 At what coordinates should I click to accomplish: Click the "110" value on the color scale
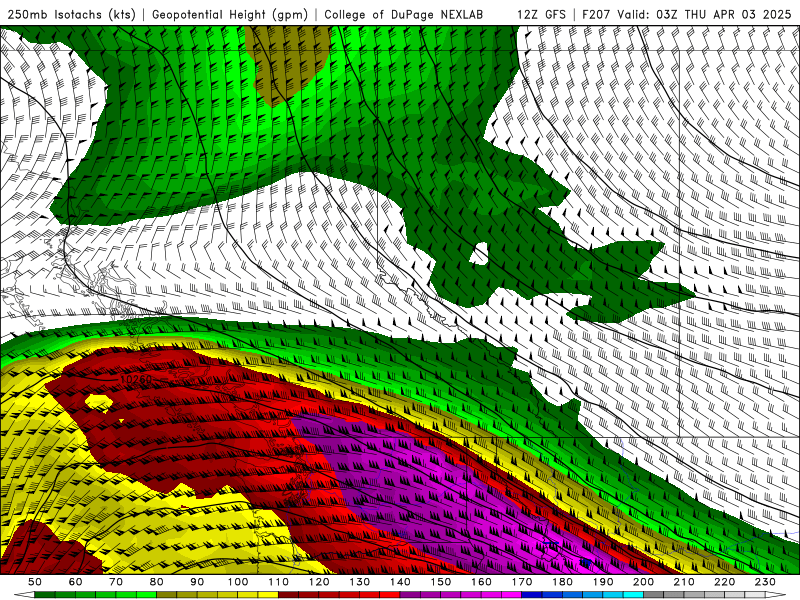tap(279, 582)
